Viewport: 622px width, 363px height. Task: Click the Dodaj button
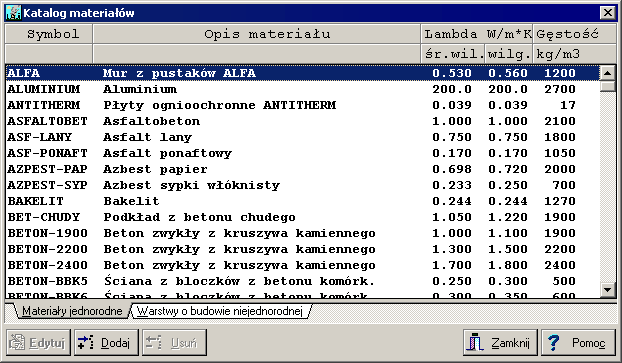click(106, 342)
